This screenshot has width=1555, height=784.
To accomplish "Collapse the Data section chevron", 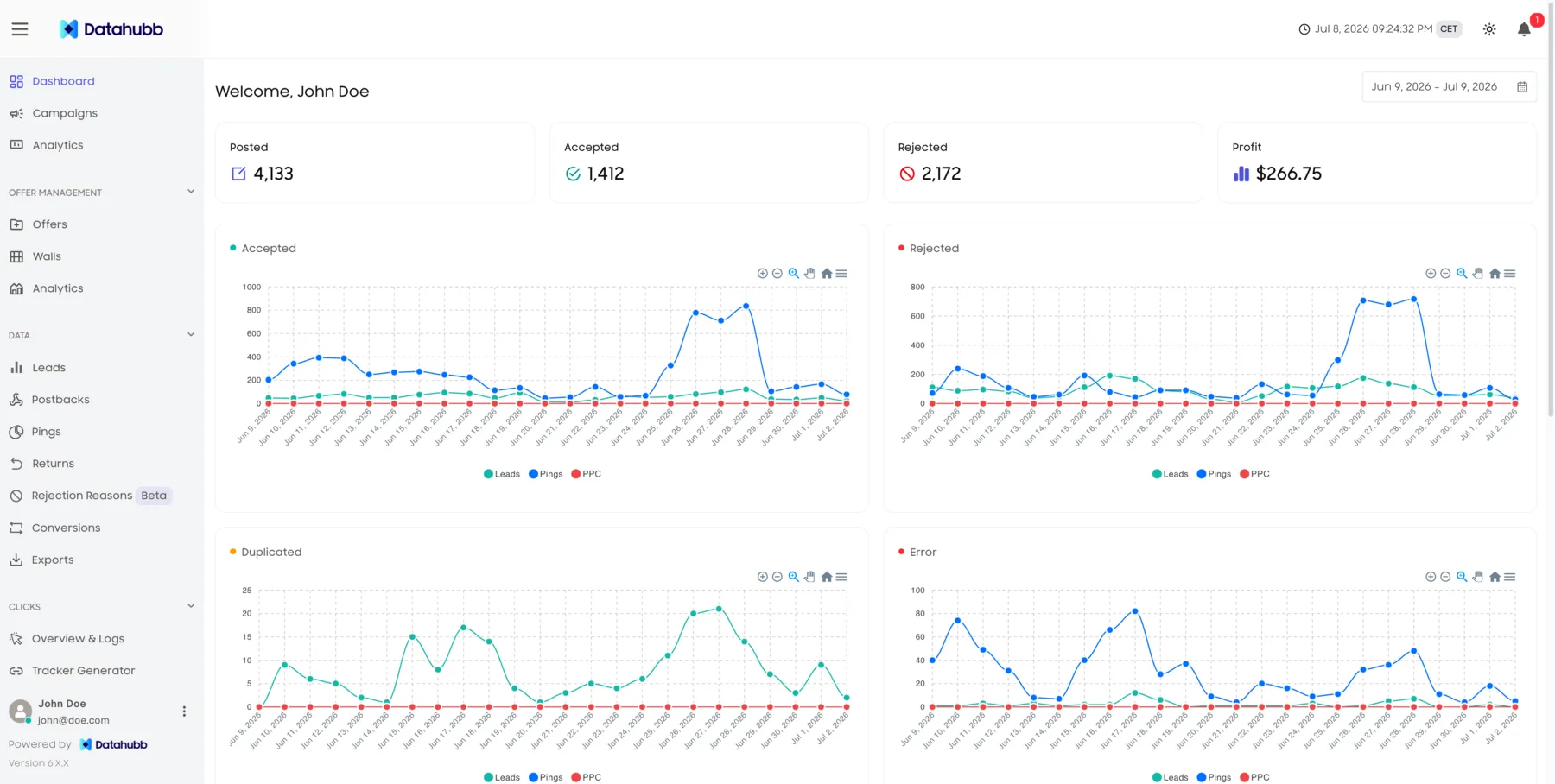I will pyautogui.click(x=191, y=335).
